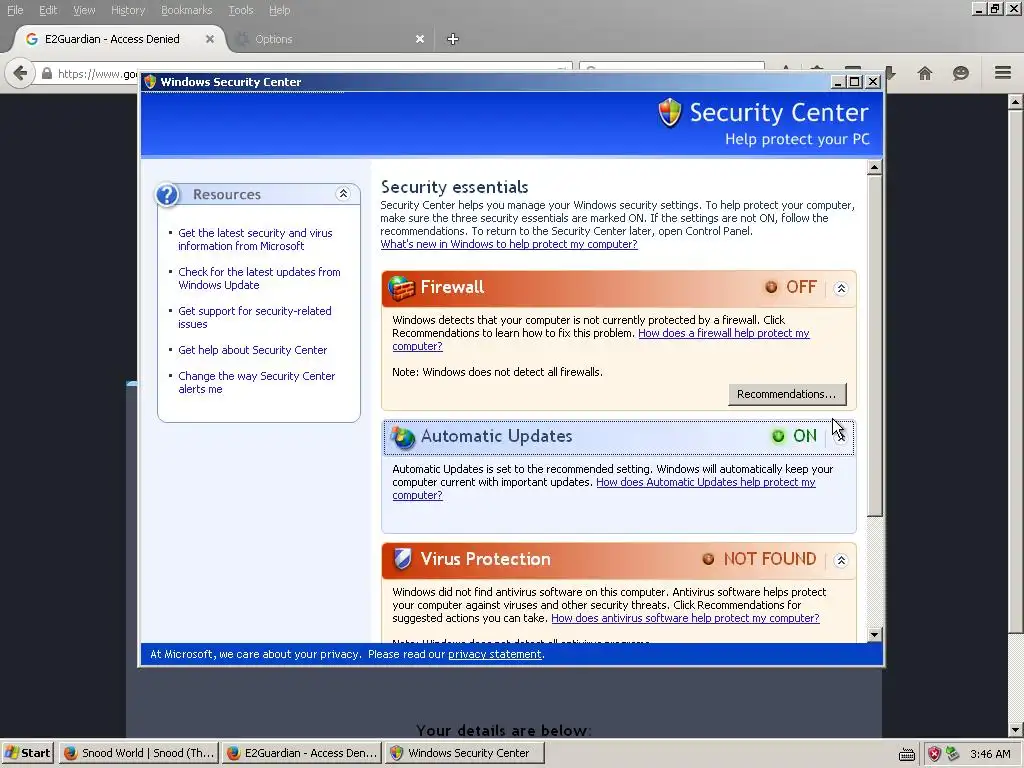This screenshot has width=1024, height=768.
Task: Click Security Center scrollbar up arrow
Action: click(875, 168)
